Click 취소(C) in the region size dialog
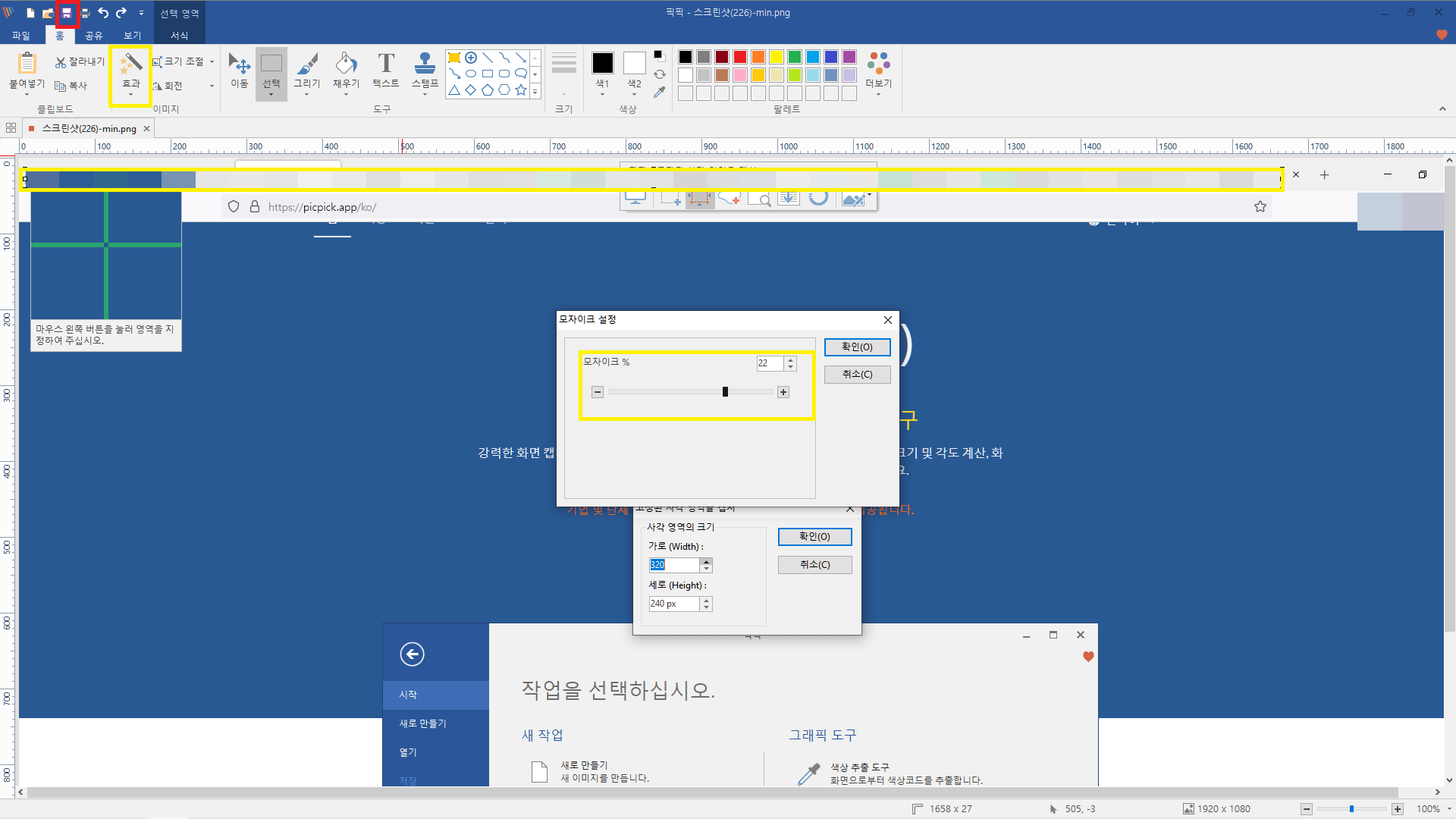Screen dimensions: 1456x819 coord(814,564)
